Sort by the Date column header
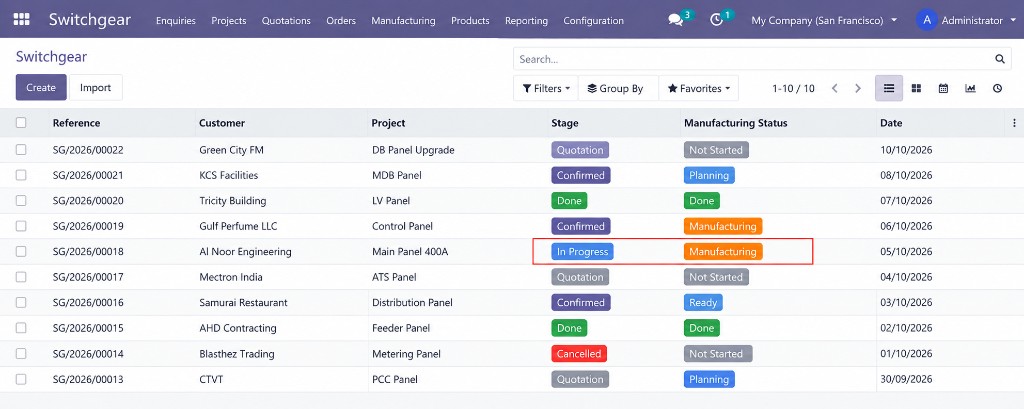Image resolution: width=1024 pixels, height=409 pixels. pos(891,123)
